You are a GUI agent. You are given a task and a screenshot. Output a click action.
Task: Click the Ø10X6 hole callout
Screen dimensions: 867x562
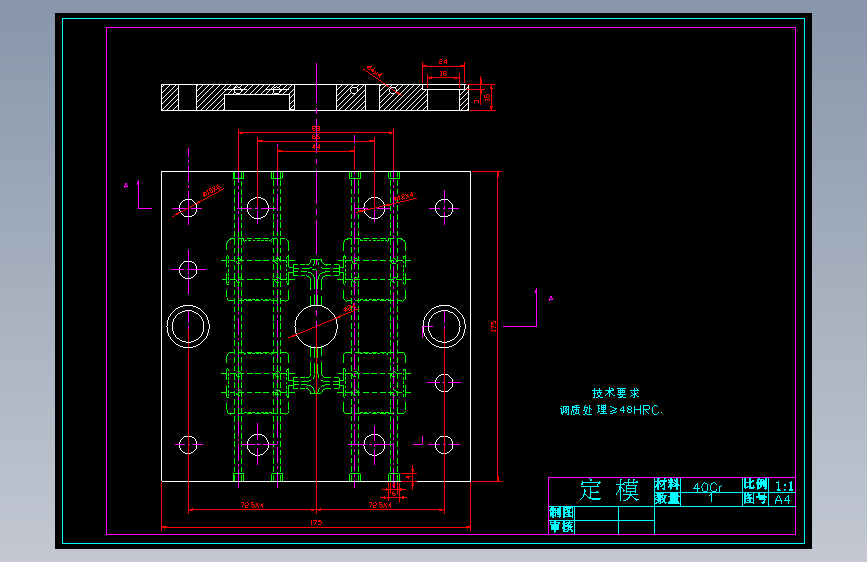(212, 191)
